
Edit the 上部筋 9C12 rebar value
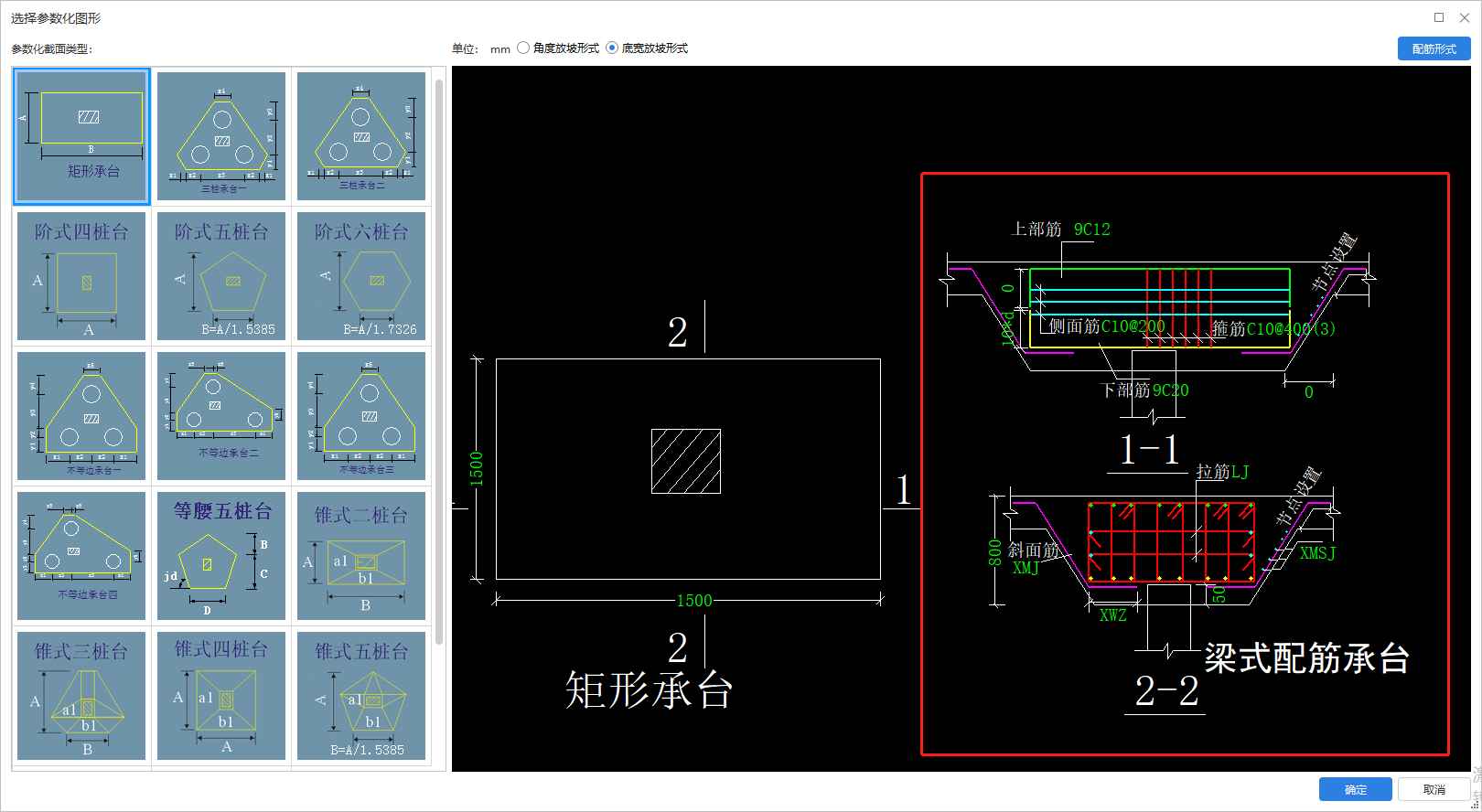(1092, 230)
